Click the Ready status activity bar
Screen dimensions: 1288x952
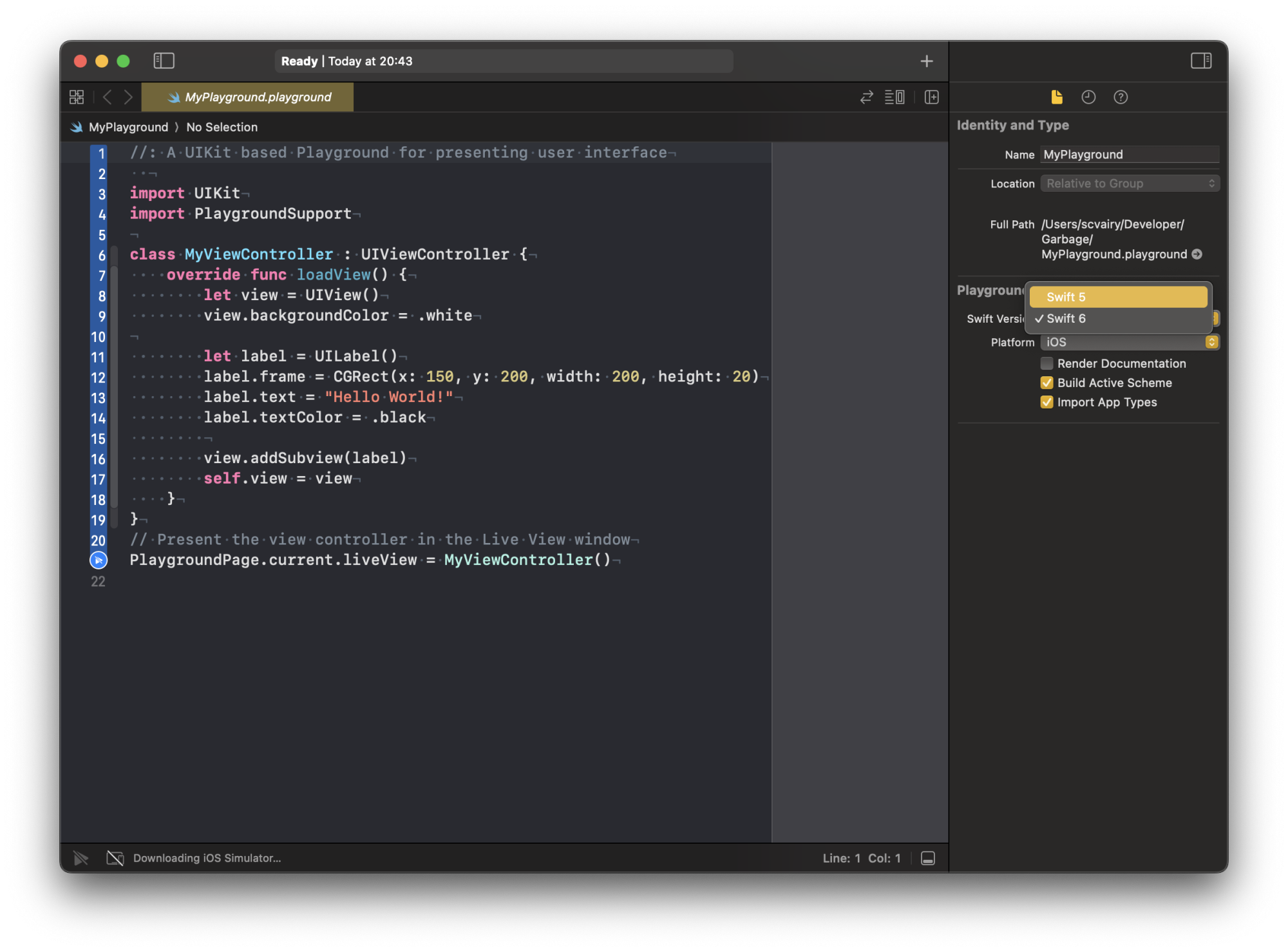pos(504,61)
